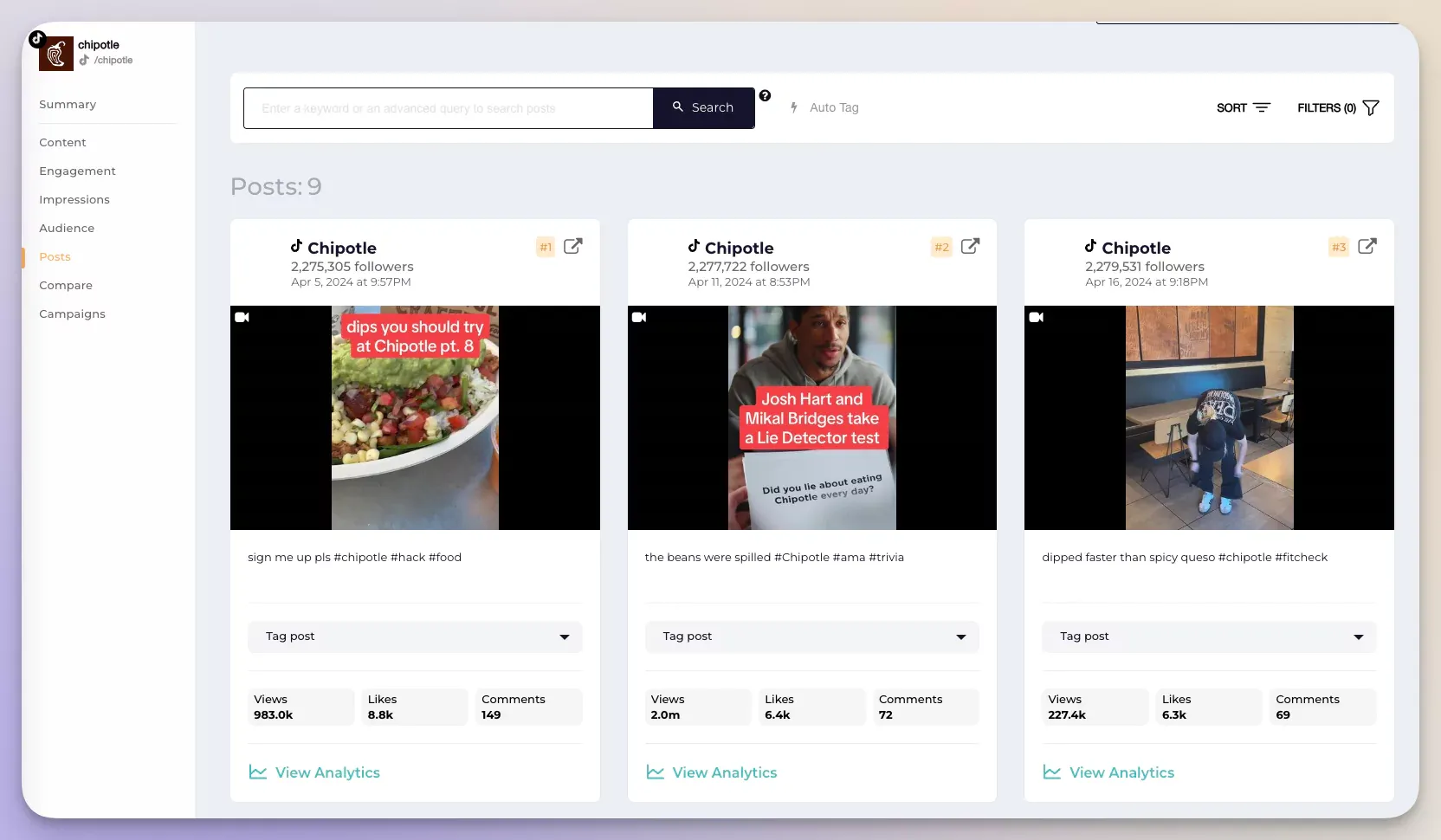Open the Audience section
Viewport: 1441px width, 840px height.
tap(67, 228)
